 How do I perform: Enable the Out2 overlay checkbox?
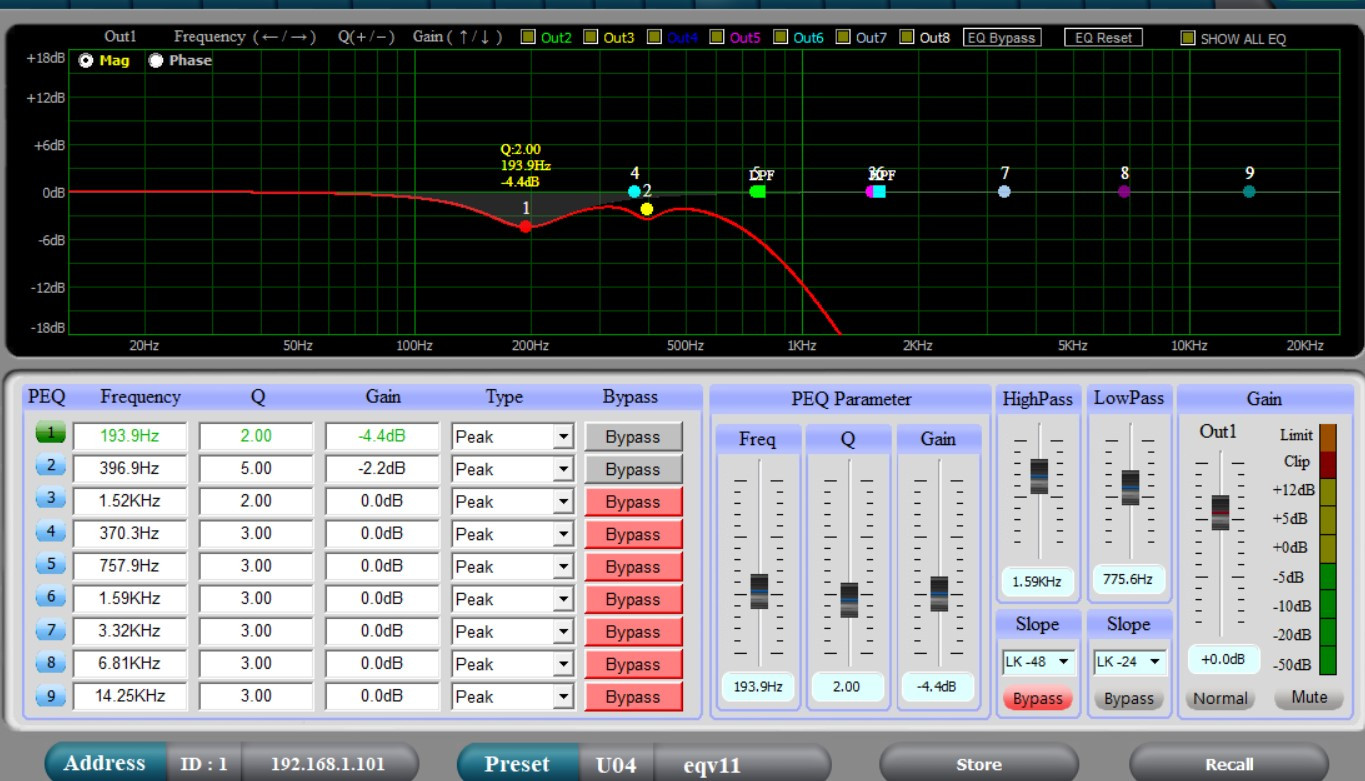point(528,38)
